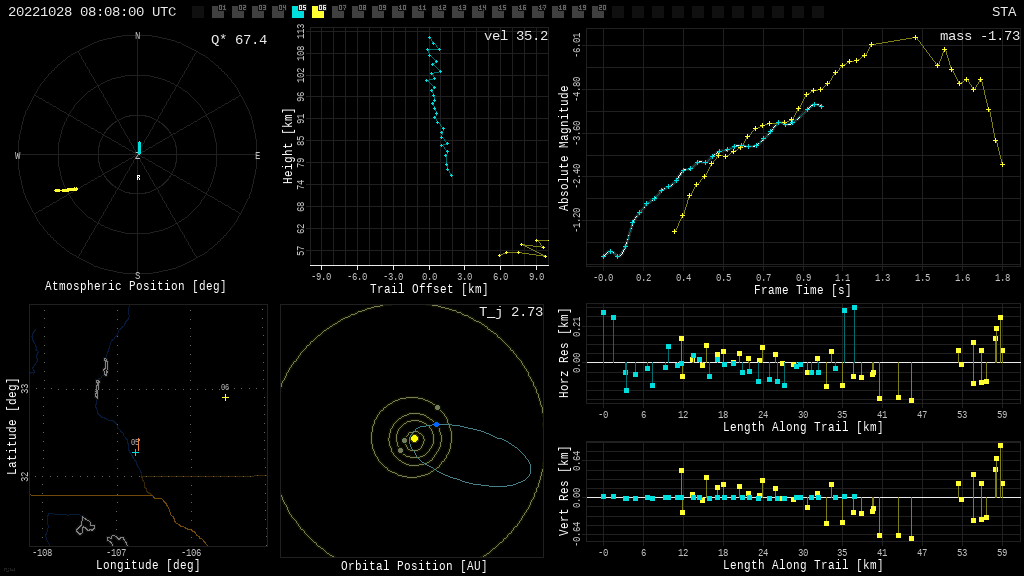The height and width of the screenshot is (576, 1024).
Task: Toggle the station 02 indicator box
Action: pos(238,12)
